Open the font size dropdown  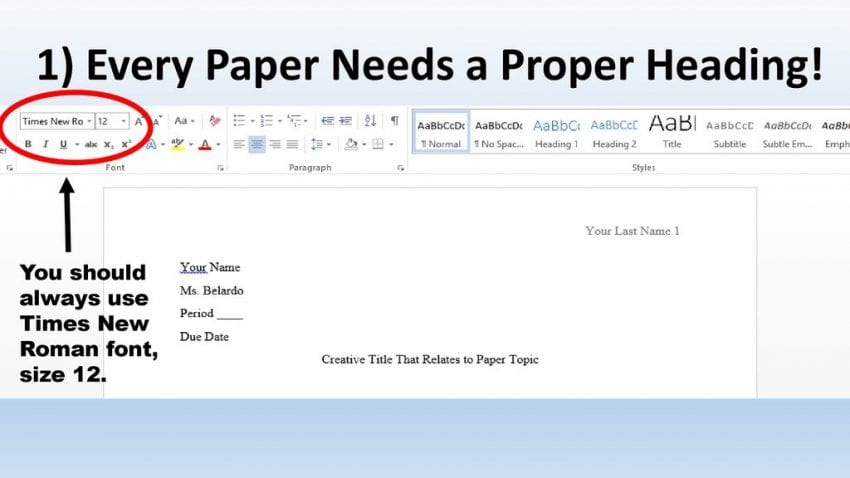(124, 121)
